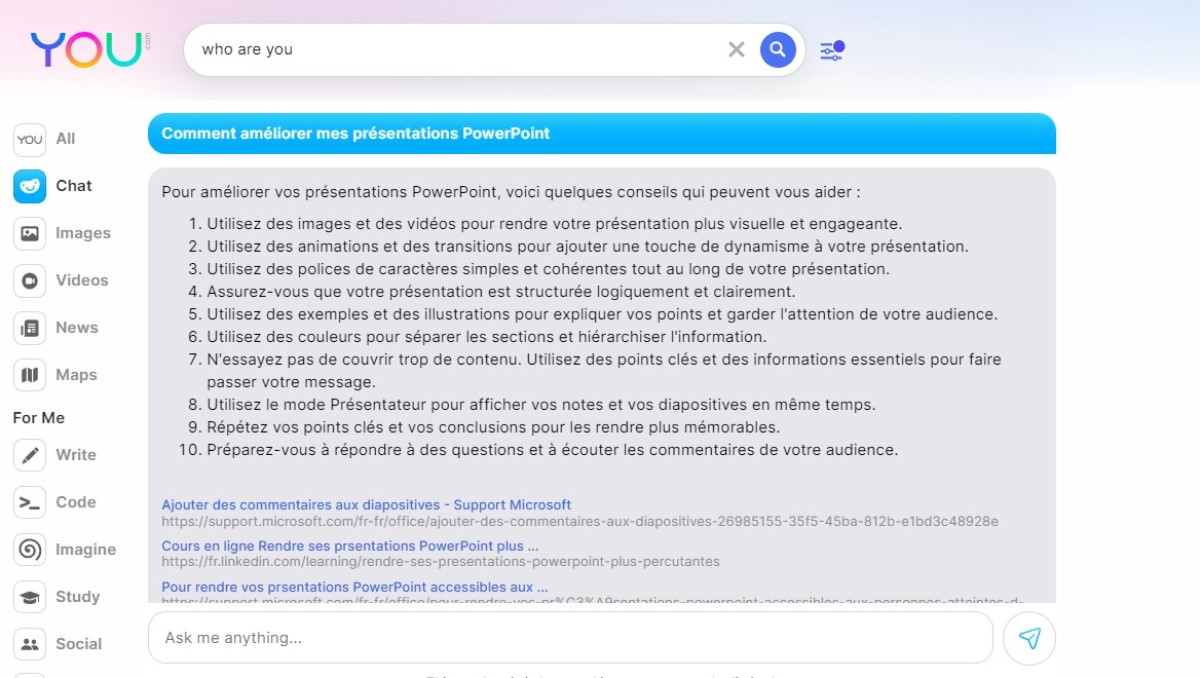Click the intro sentence 'Pour améliorer vos présentations'
Screen dimensions: 1200x678
510,191
